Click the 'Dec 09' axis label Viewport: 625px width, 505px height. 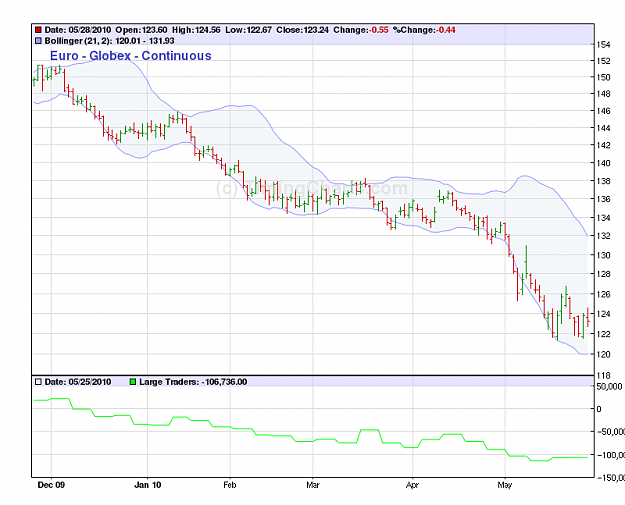[x=51, y=485]
